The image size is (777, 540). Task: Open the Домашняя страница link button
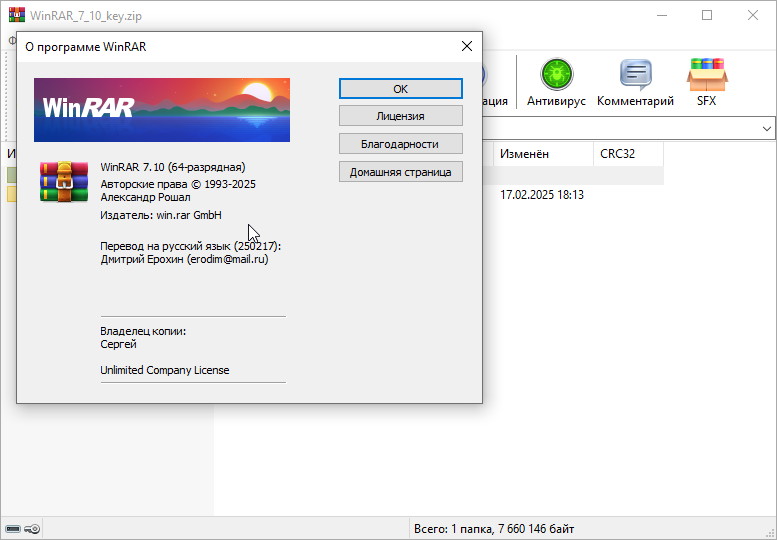click(401, 172)
